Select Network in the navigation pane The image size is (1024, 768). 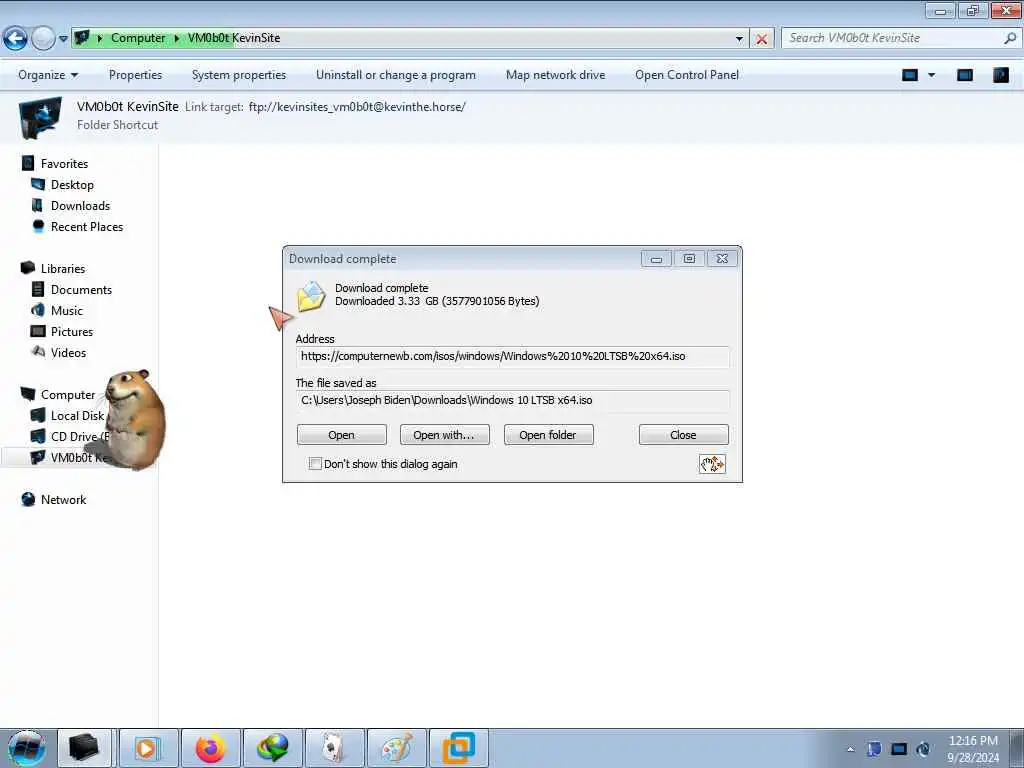point(63,500)
